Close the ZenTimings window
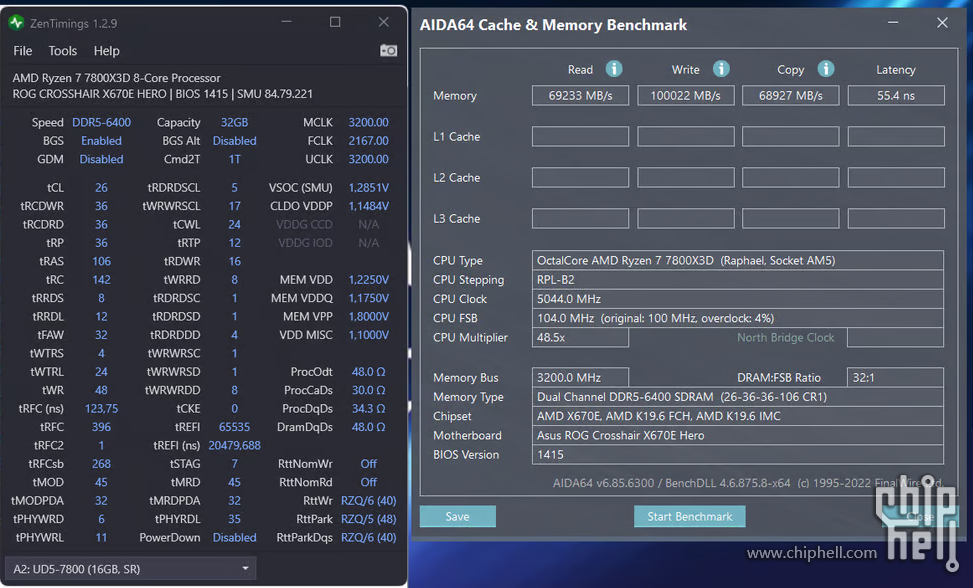973x588 pixels. [x=384, y=22]
